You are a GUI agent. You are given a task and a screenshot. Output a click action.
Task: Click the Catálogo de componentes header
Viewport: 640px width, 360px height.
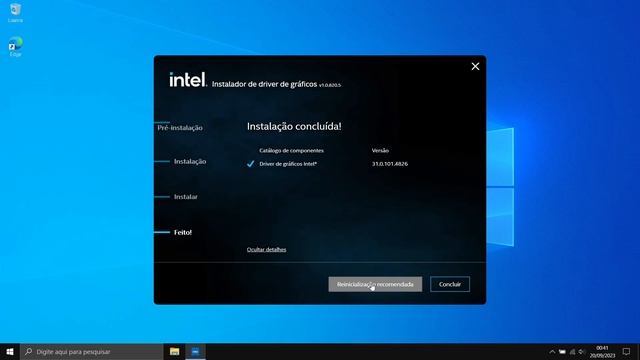coord(291,151)
